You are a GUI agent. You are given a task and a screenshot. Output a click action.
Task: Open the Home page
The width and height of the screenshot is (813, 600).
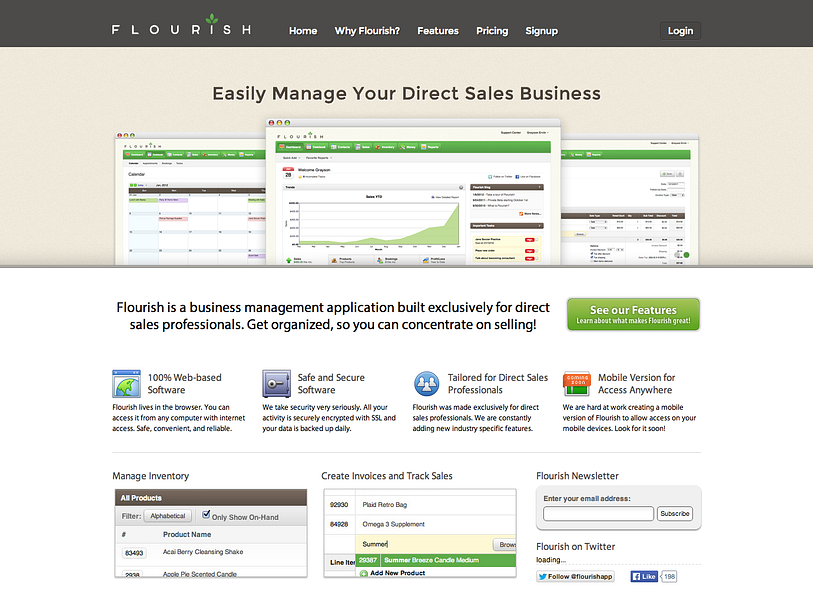pyautogui.click(x=303, y=31)
